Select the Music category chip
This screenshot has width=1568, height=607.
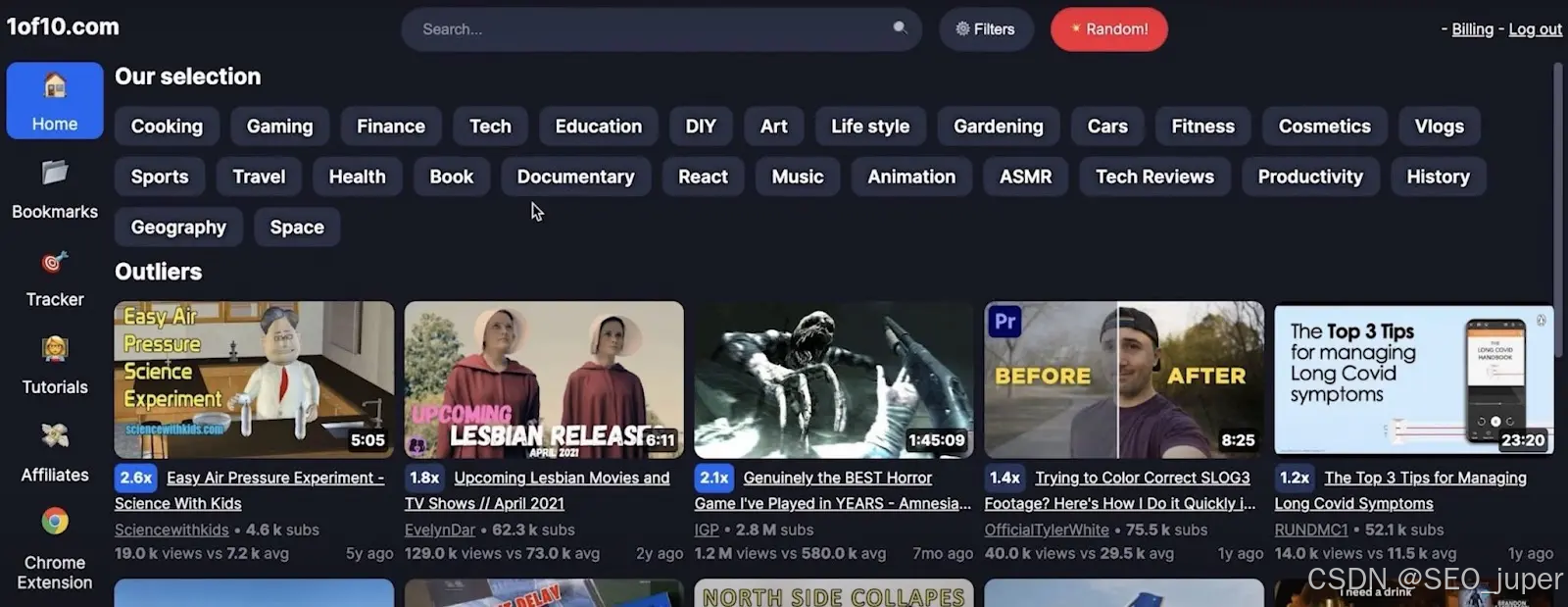coord(798,177)
